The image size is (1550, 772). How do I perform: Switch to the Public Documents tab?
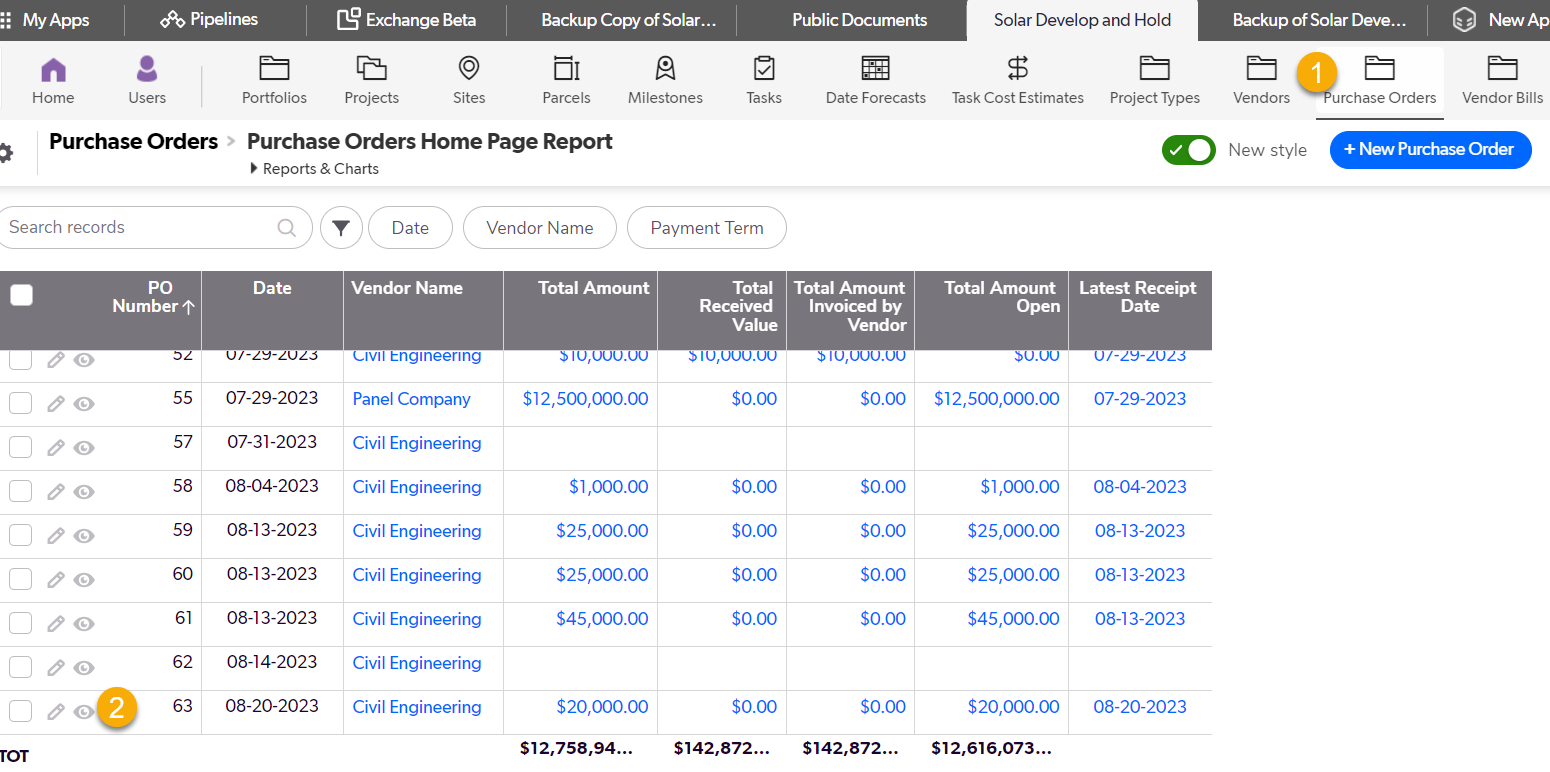point(860,20)
